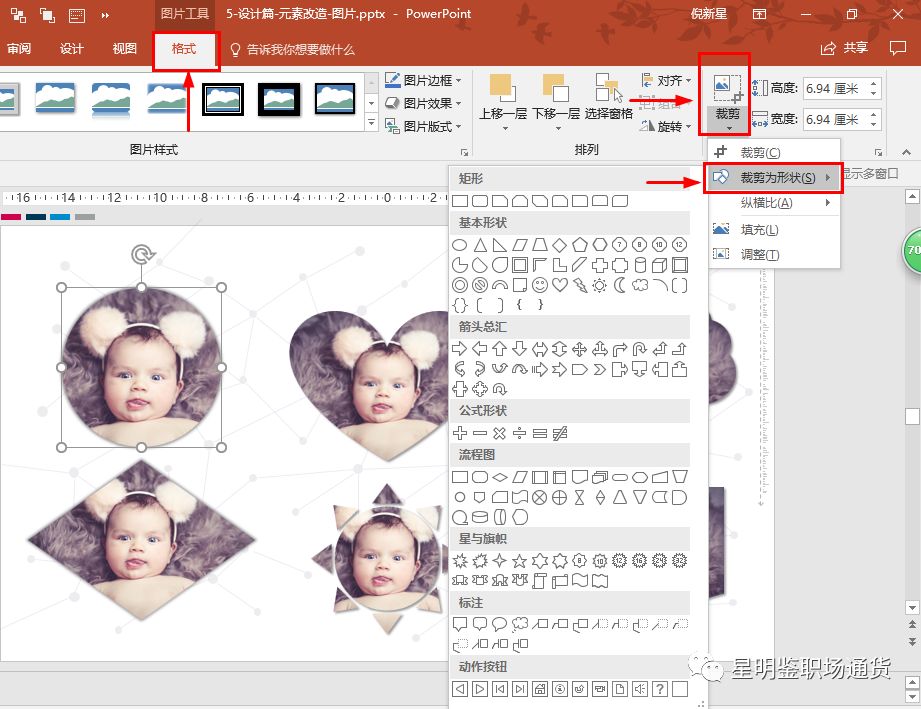Pick the cloud callout shape

click(520, 624)
